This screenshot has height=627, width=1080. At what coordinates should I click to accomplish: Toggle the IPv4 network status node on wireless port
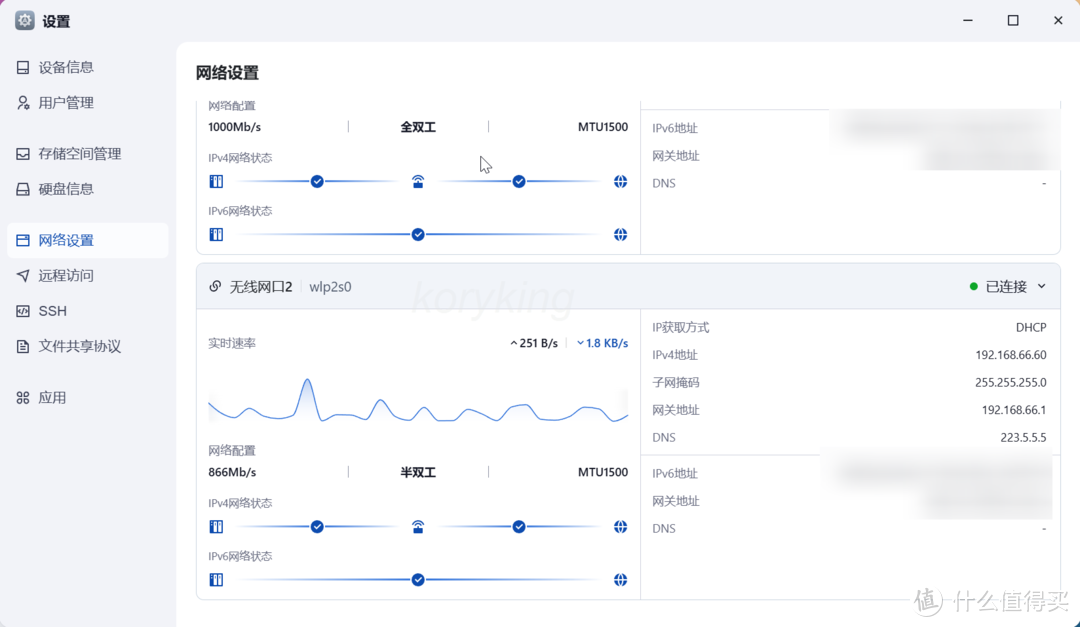pyautogui.click(x=317, y=526)
